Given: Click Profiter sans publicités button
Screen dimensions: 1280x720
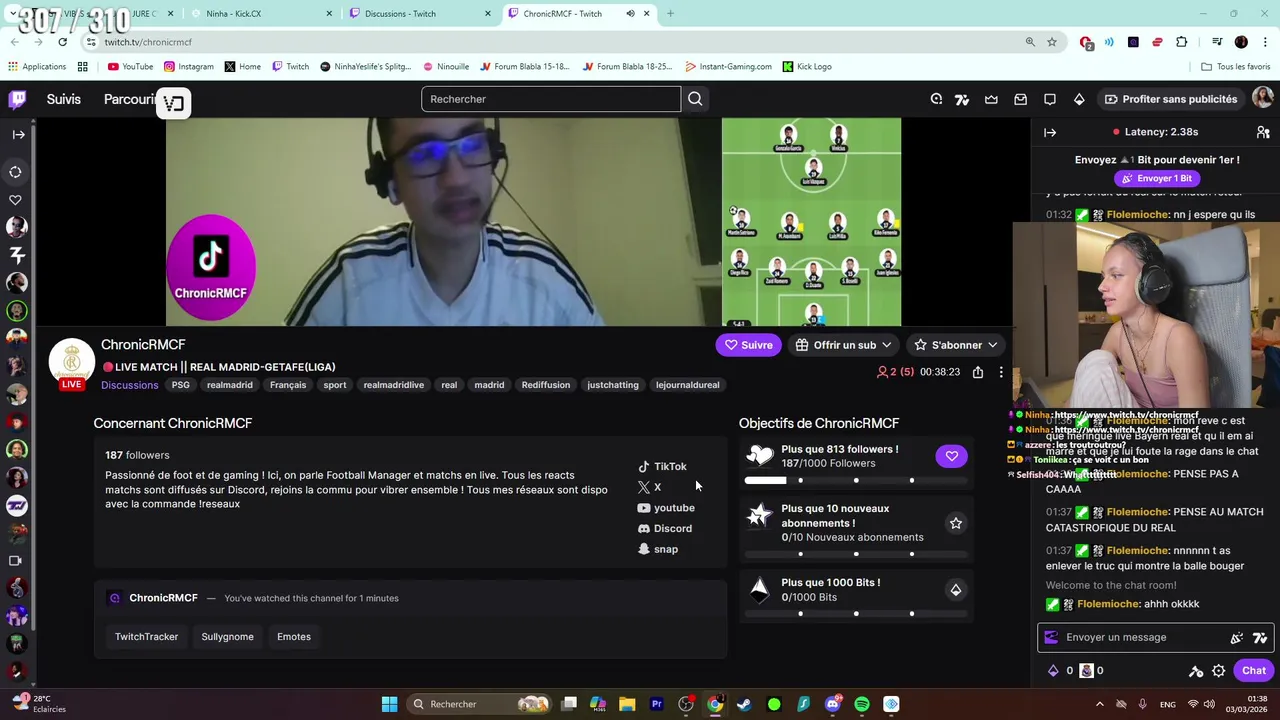Looking at the screenshot, I should point(1171,99).
